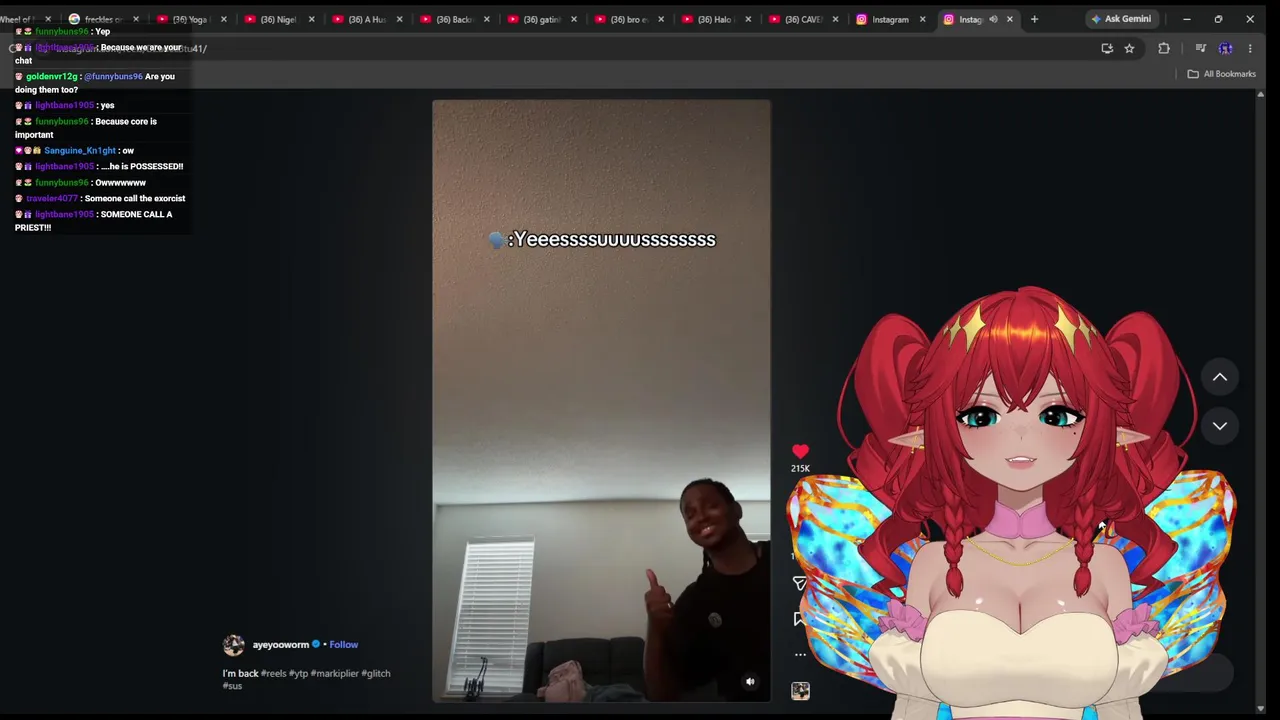Close the (36) Halo tab
The height and width of the screenshot is (720, 1280).
(x=748, y=19)
